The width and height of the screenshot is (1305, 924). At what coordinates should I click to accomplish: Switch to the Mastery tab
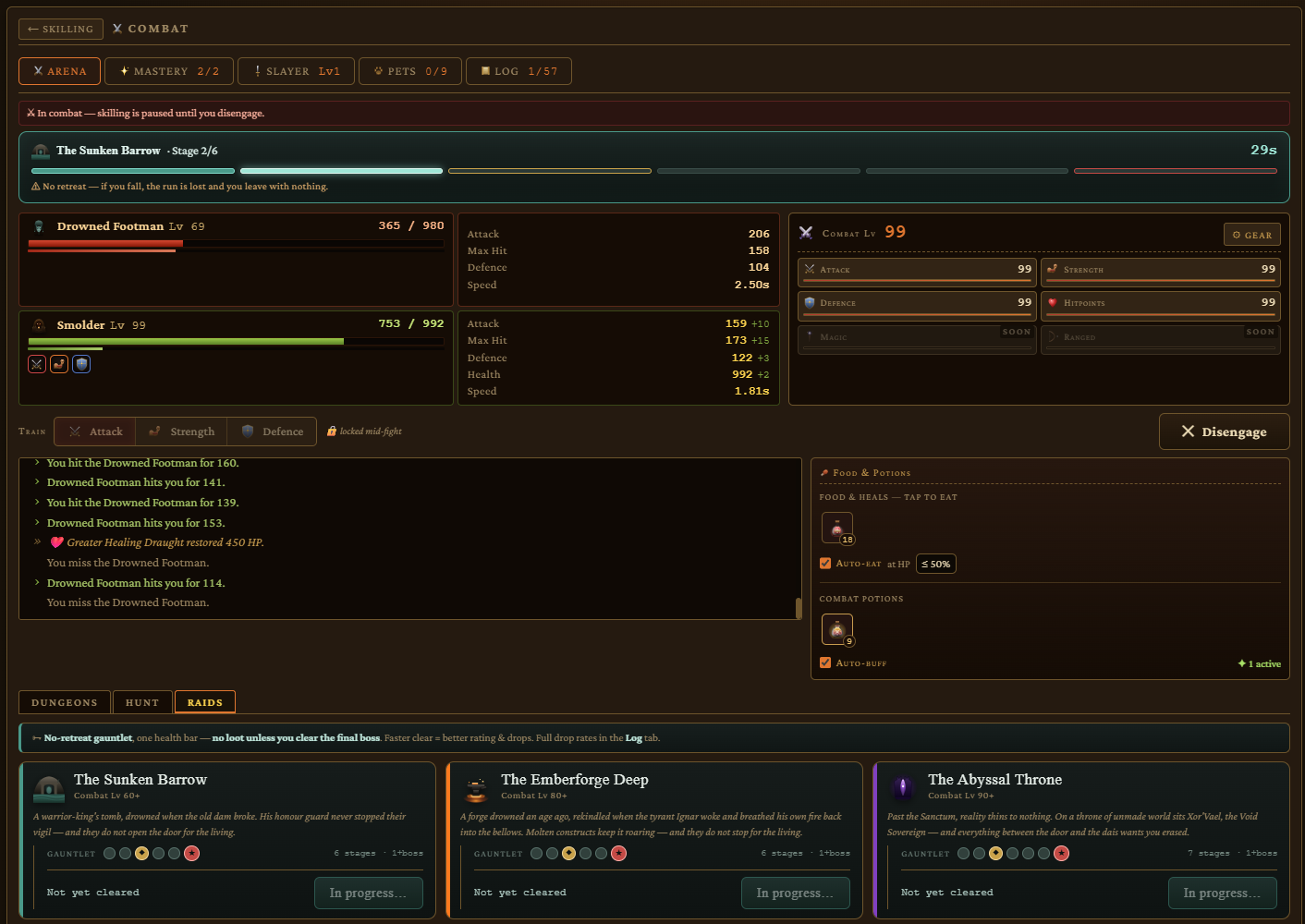169,71
